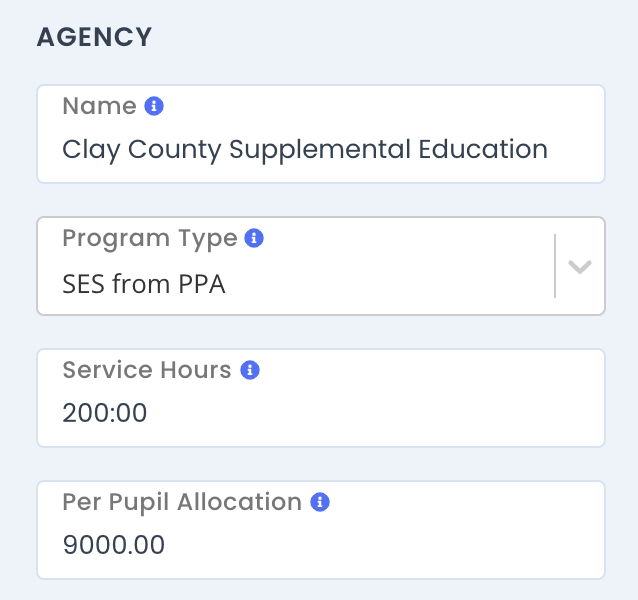638x600 pixels.
Task: Open the Program Type combo box
Action: click(321, 266)
